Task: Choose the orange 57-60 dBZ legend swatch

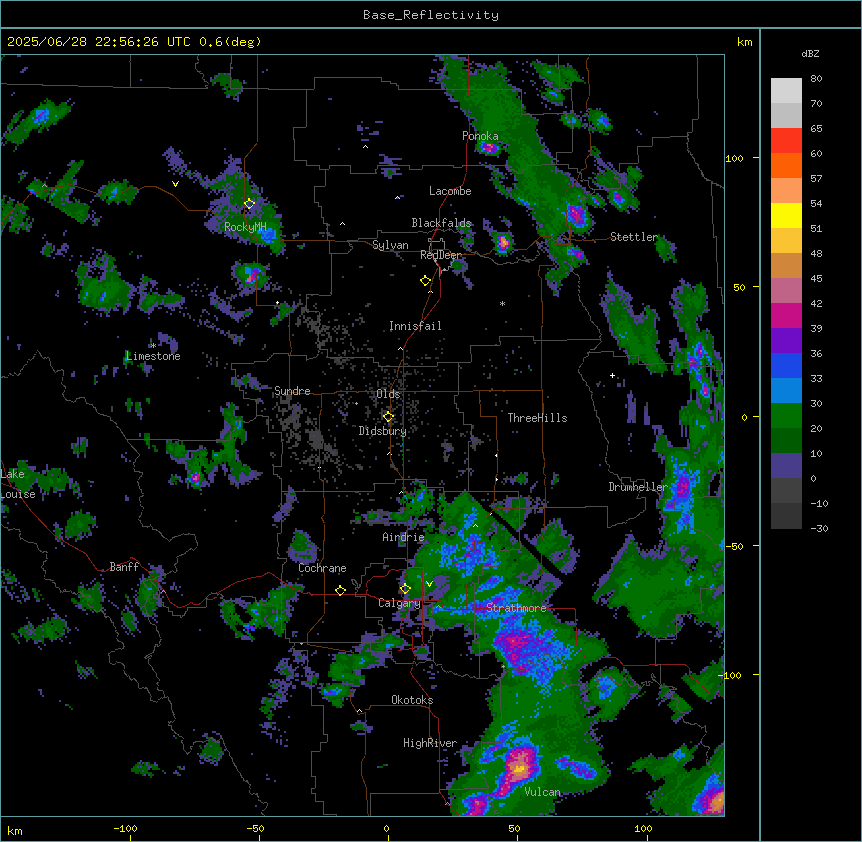Action: (786, 165)
